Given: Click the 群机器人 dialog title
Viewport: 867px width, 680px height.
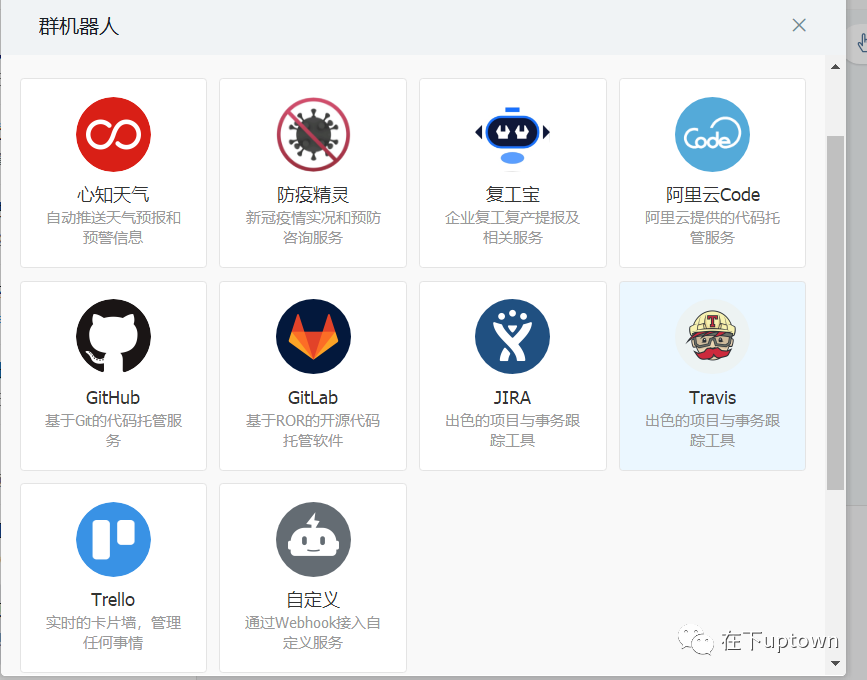Looking at the screenshot, I should tap(79, 26).
